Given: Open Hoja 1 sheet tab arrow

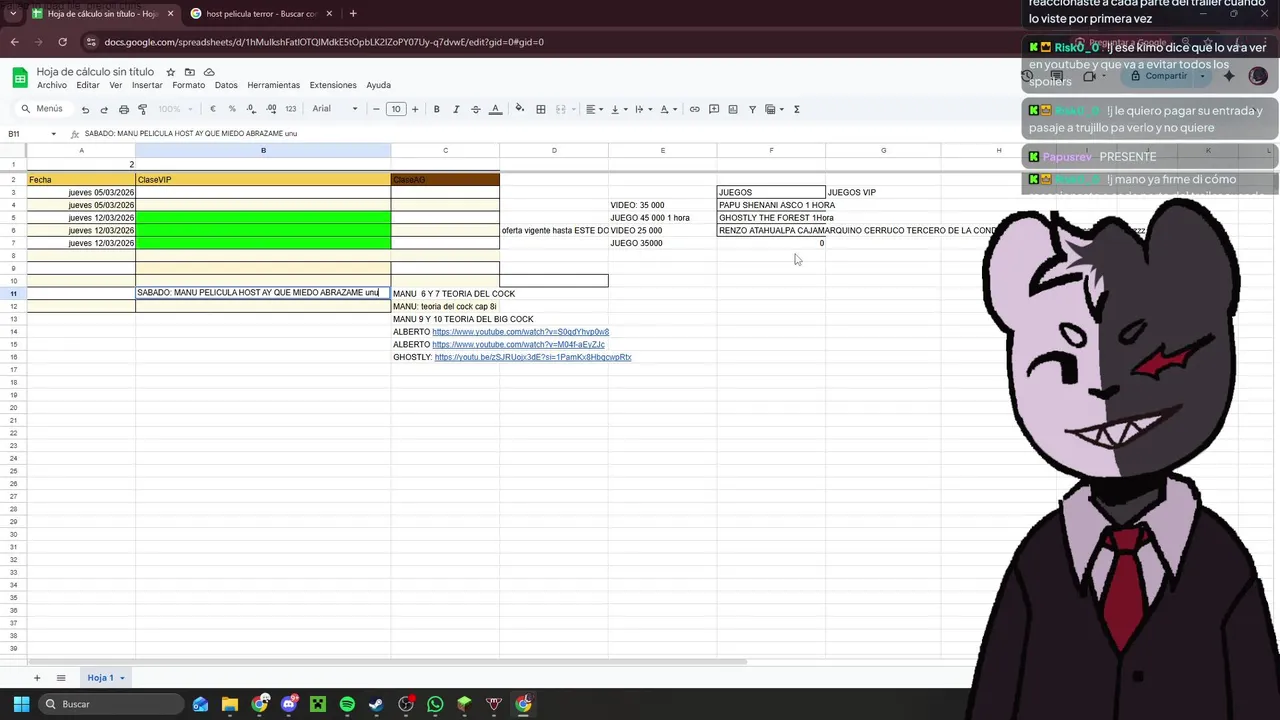Looking at the screenshot, I should 122,678.
